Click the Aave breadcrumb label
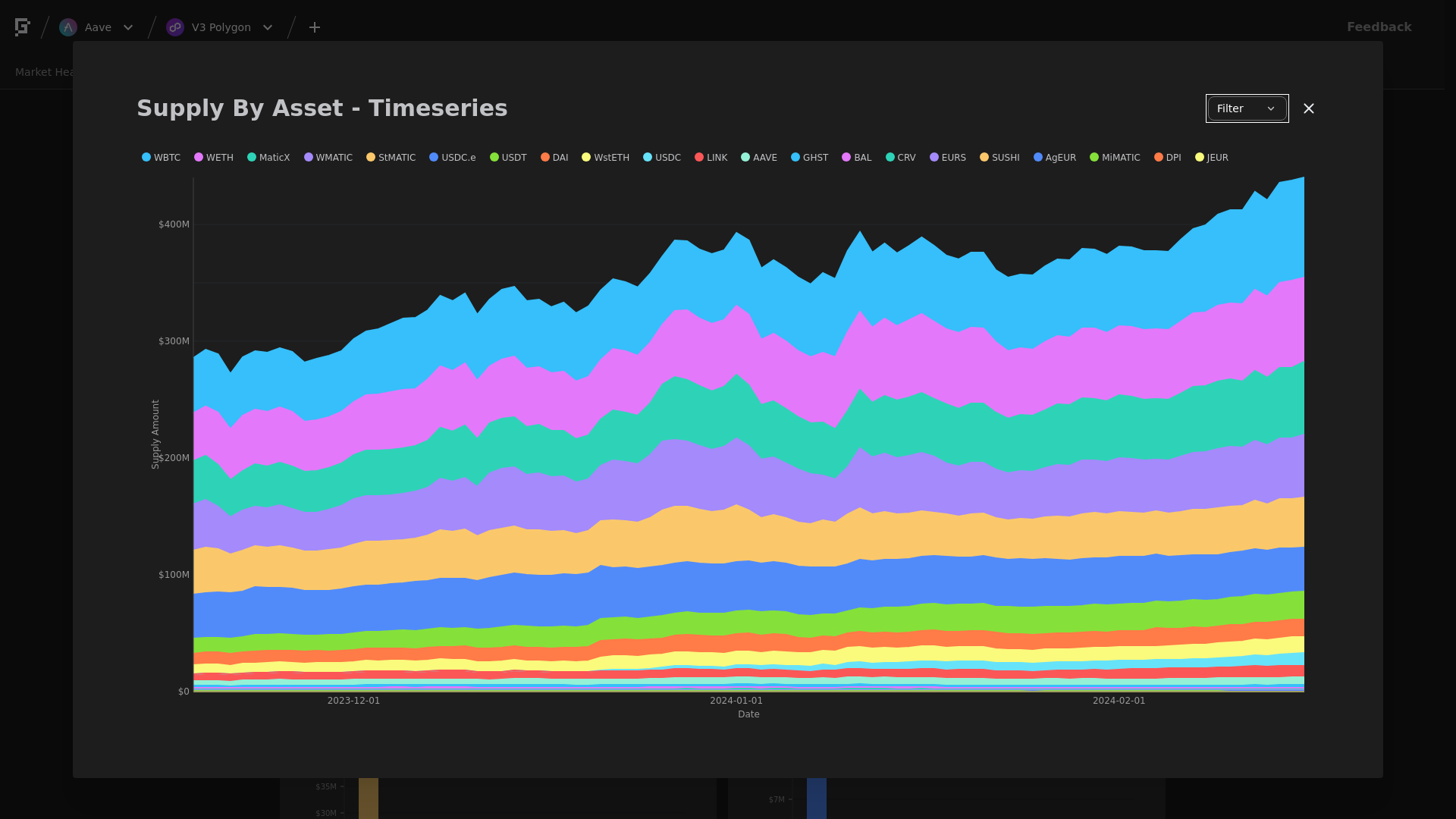This screenshot has width=1456, height=819. (98, 27)
